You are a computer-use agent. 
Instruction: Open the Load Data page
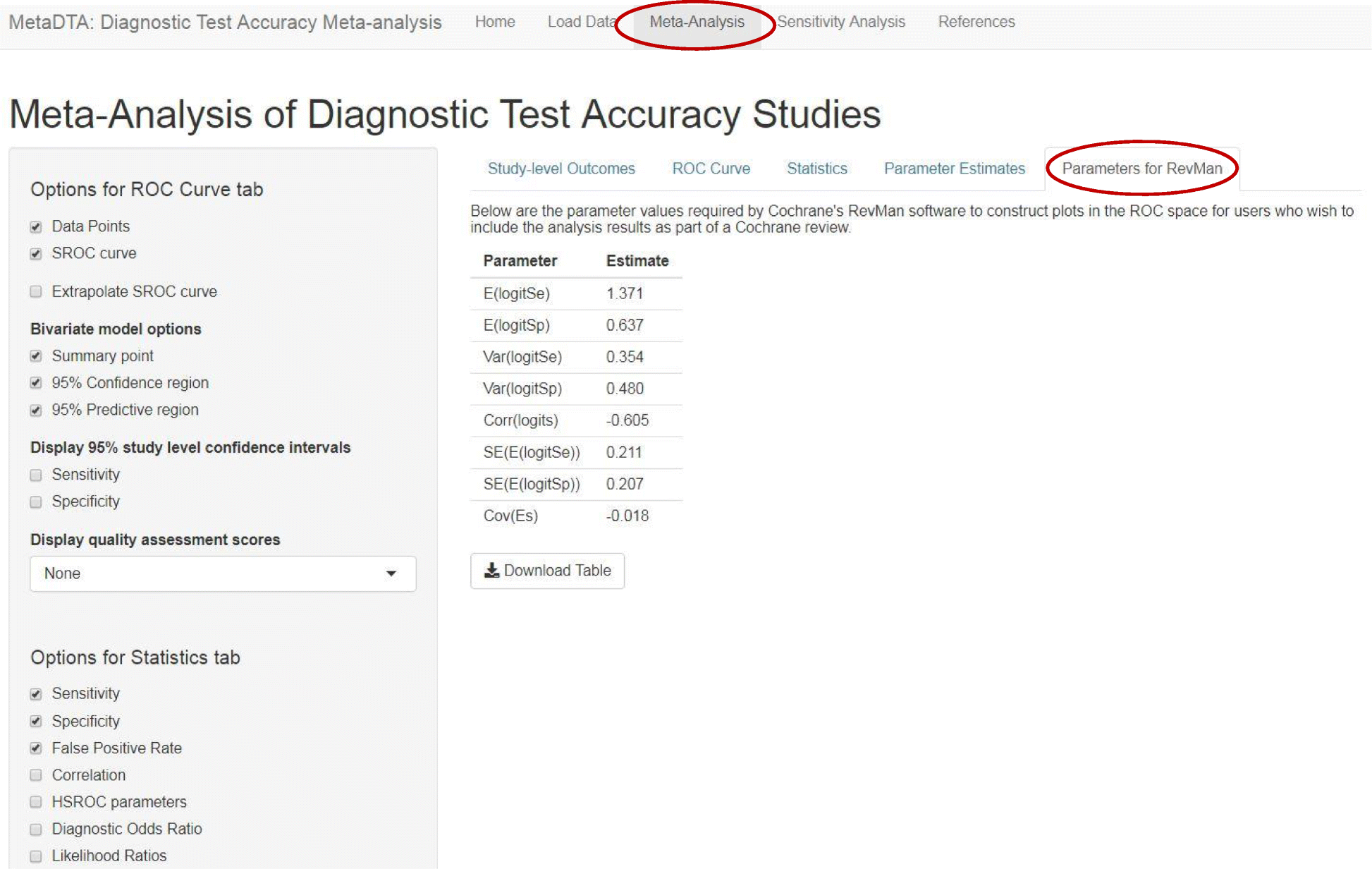582,22
